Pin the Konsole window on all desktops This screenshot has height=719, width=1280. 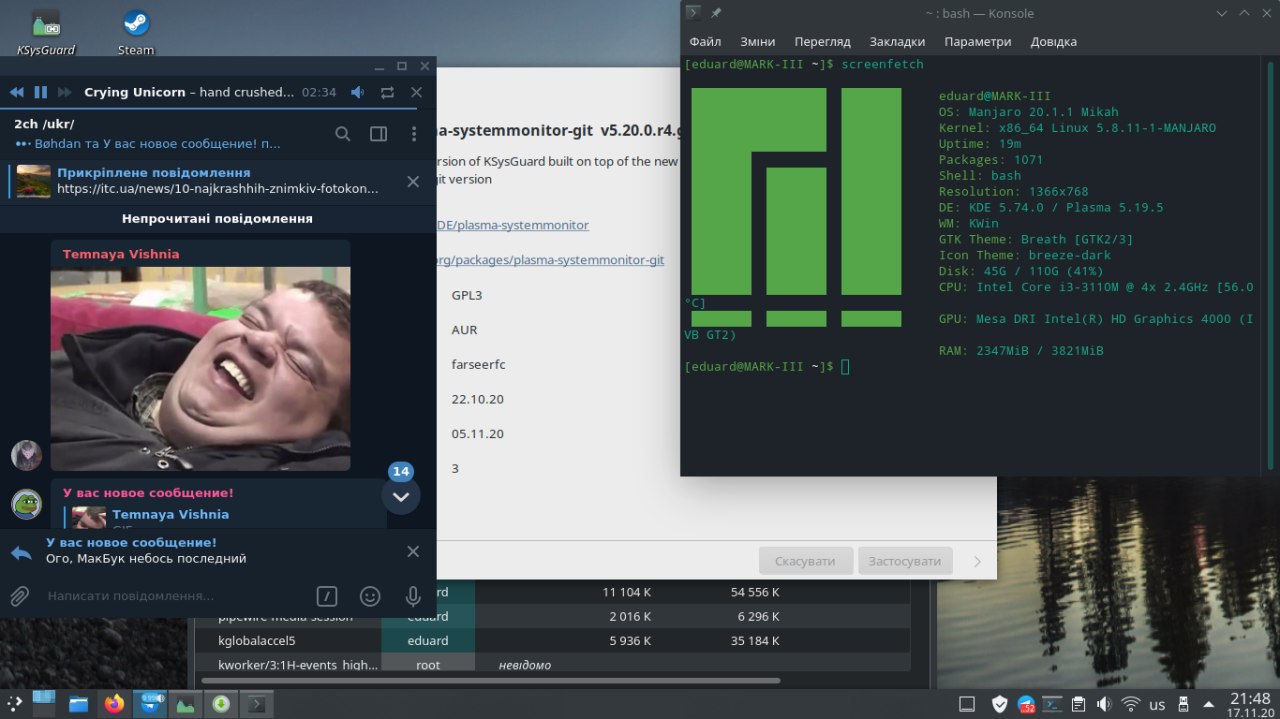(x=716, y=13)
